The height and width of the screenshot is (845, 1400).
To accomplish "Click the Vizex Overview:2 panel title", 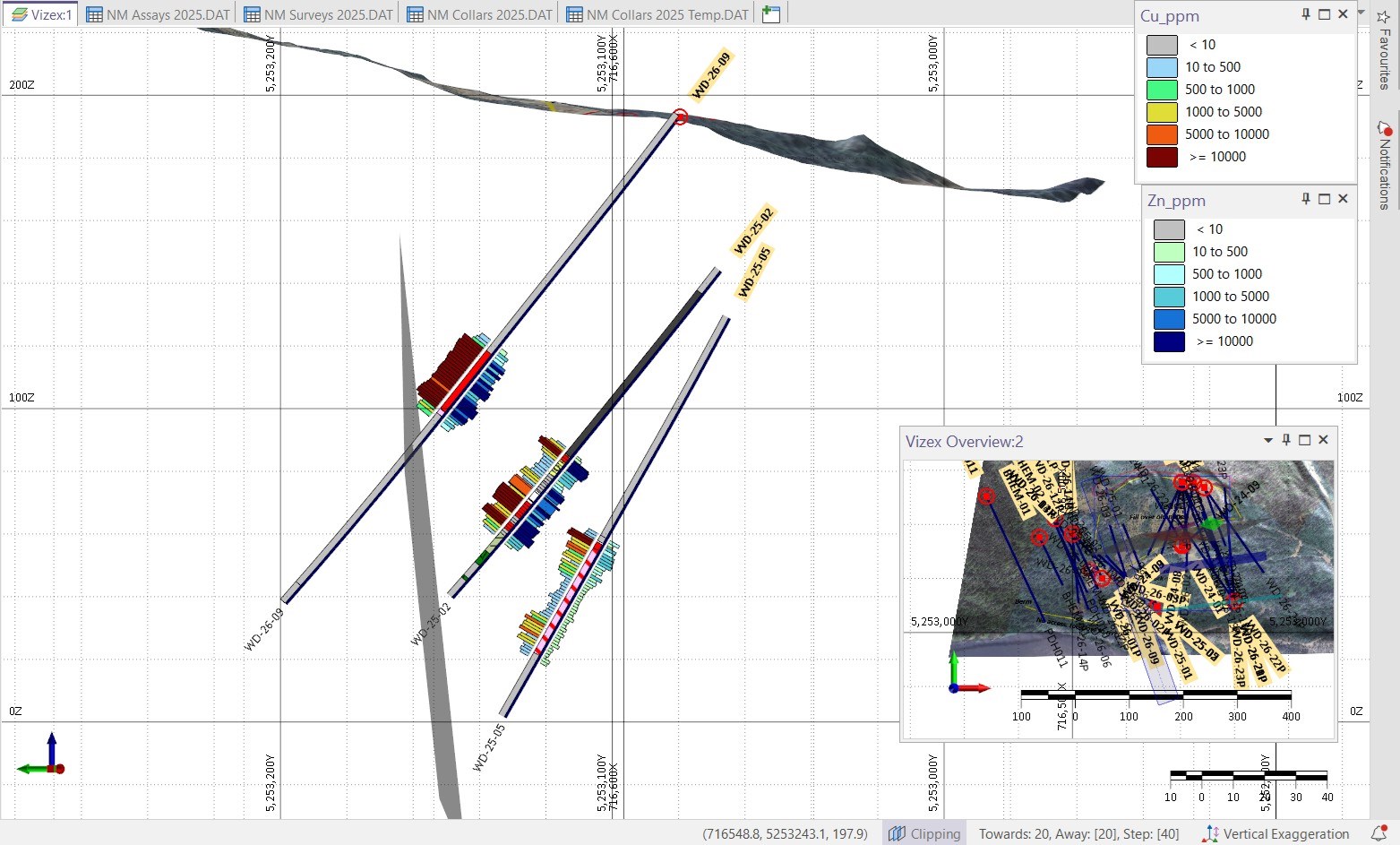I will 964,442.
